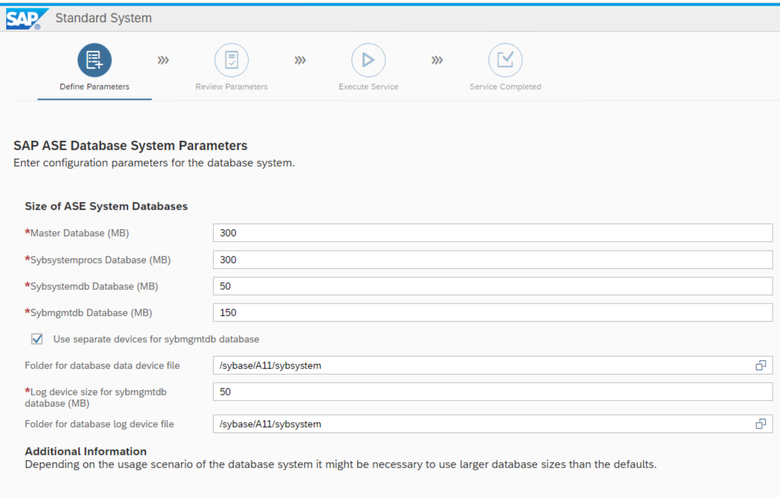Screen dimensions: 780x497
Task: Edit the Master Database size field
Action: pos(492,233)
